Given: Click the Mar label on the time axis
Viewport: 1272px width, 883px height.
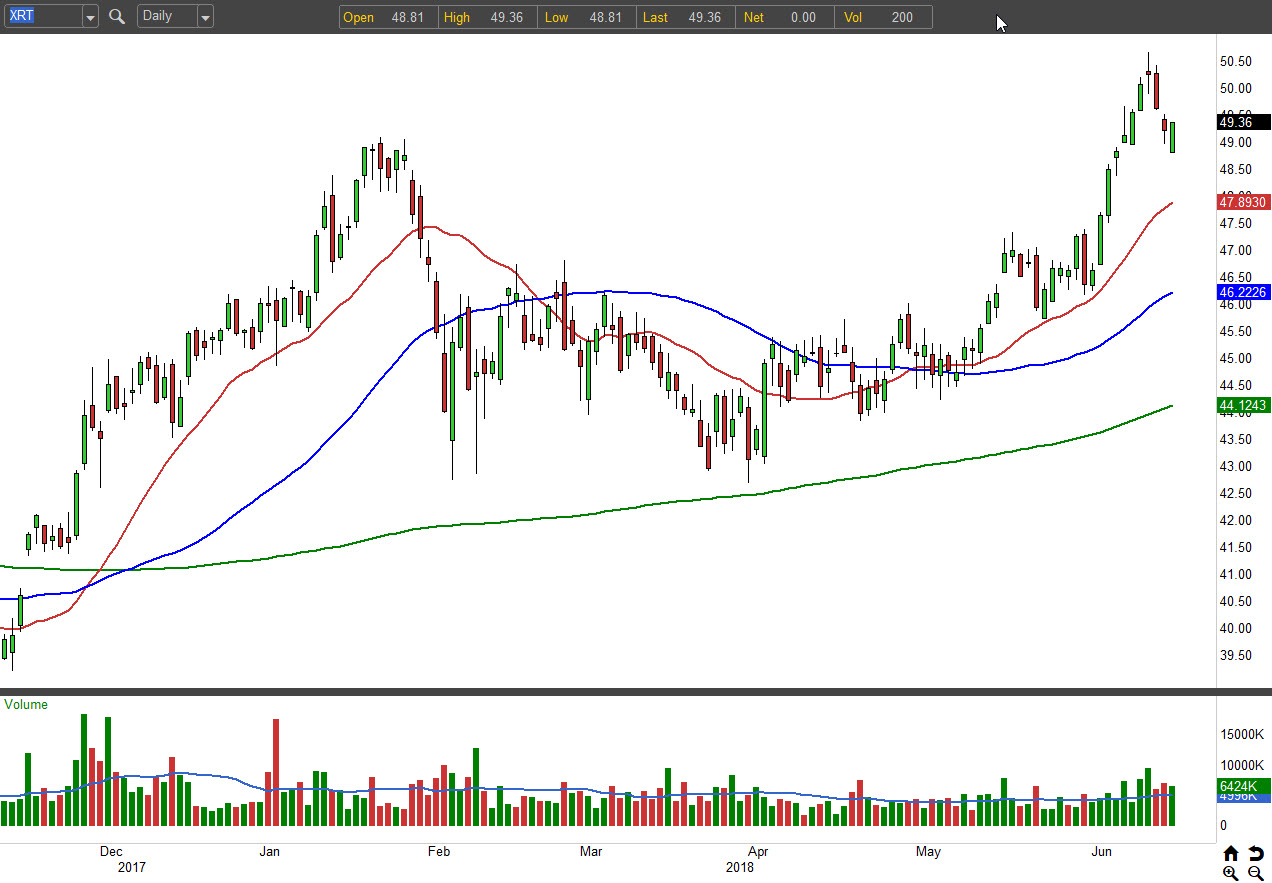Looking at the screenshot, I should pyautogui.click(x=591, y=851).
